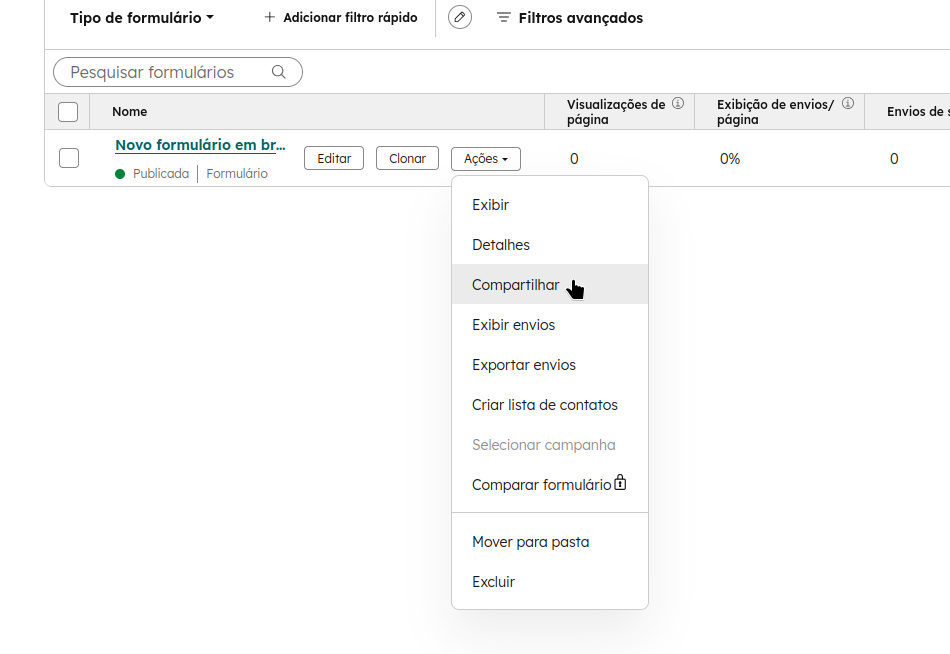
Task: Choose Excluir to delete the form
Action: (x=493, y=582)
